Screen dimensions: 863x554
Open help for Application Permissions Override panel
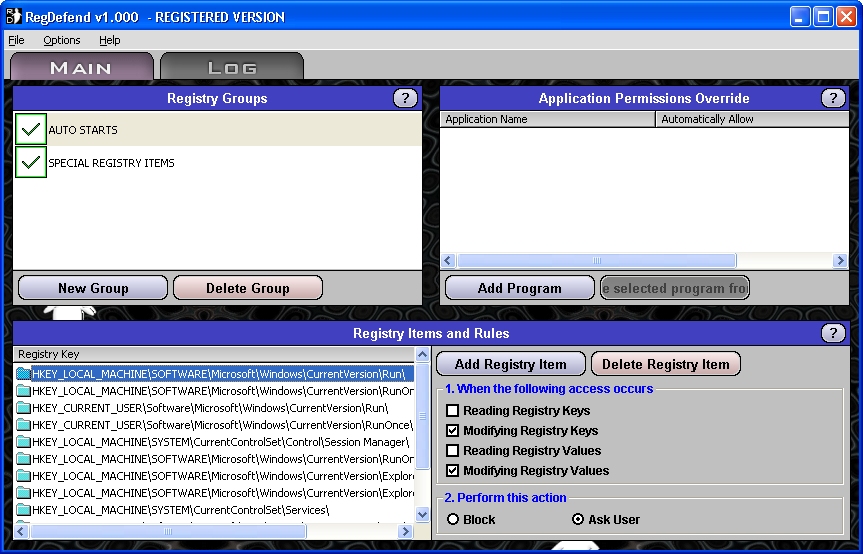(833, 98)
